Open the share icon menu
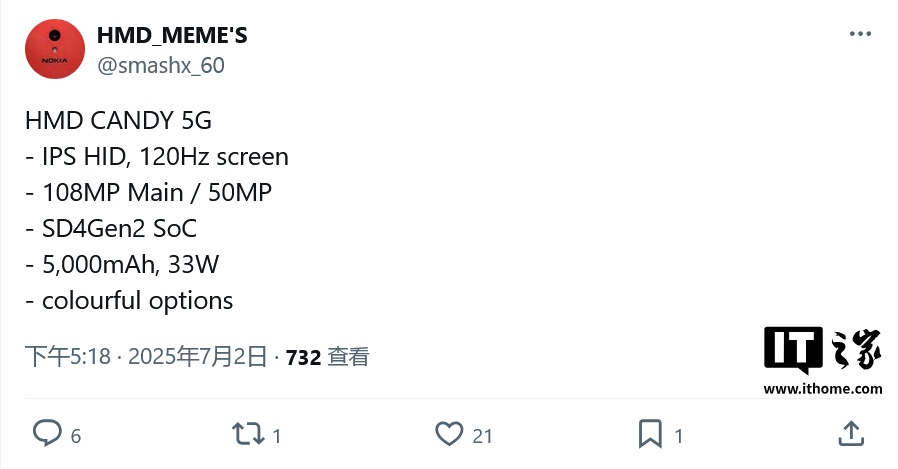Viewport: 898px width, 469px height. click(850, 433)
